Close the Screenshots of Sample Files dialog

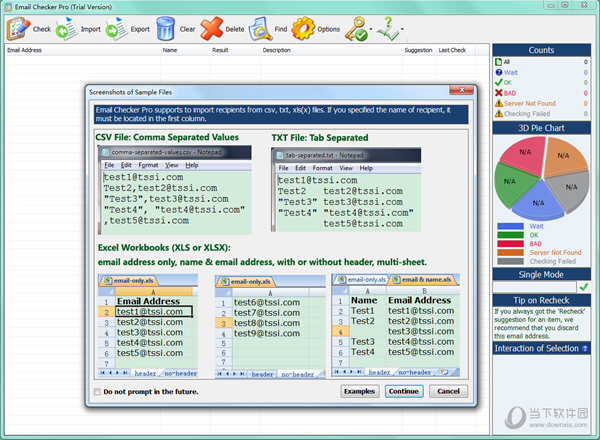461,90
